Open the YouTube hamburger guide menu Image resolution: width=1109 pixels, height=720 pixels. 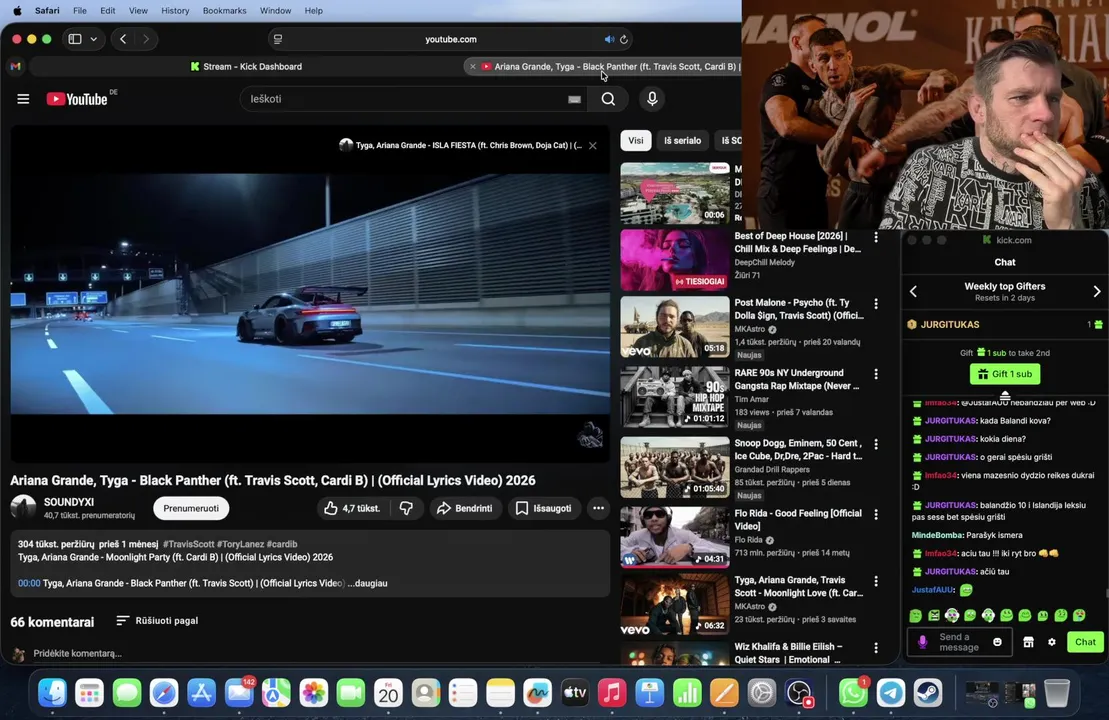23,99
